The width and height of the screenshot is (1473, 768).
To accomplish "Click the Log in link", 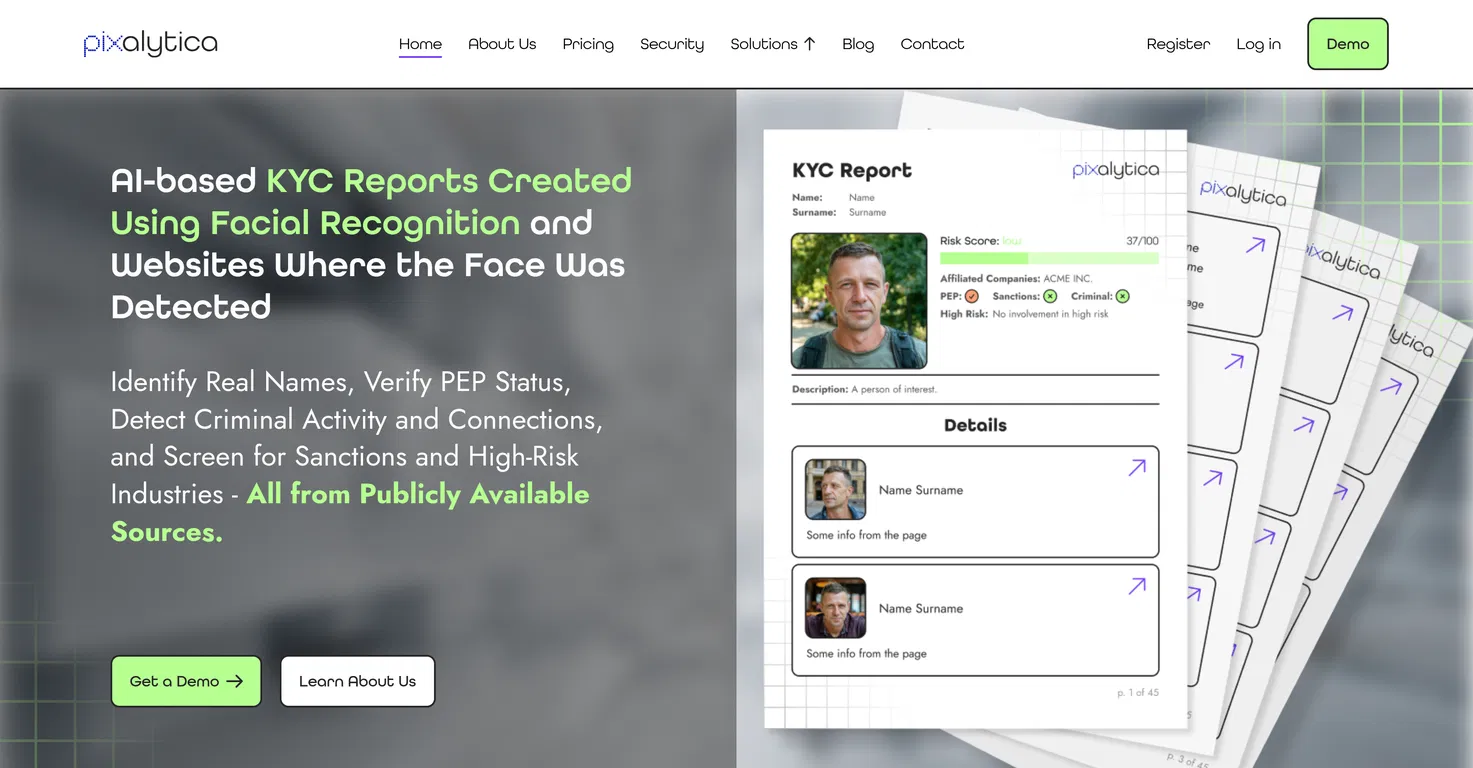I will (x=1258, y=44).
